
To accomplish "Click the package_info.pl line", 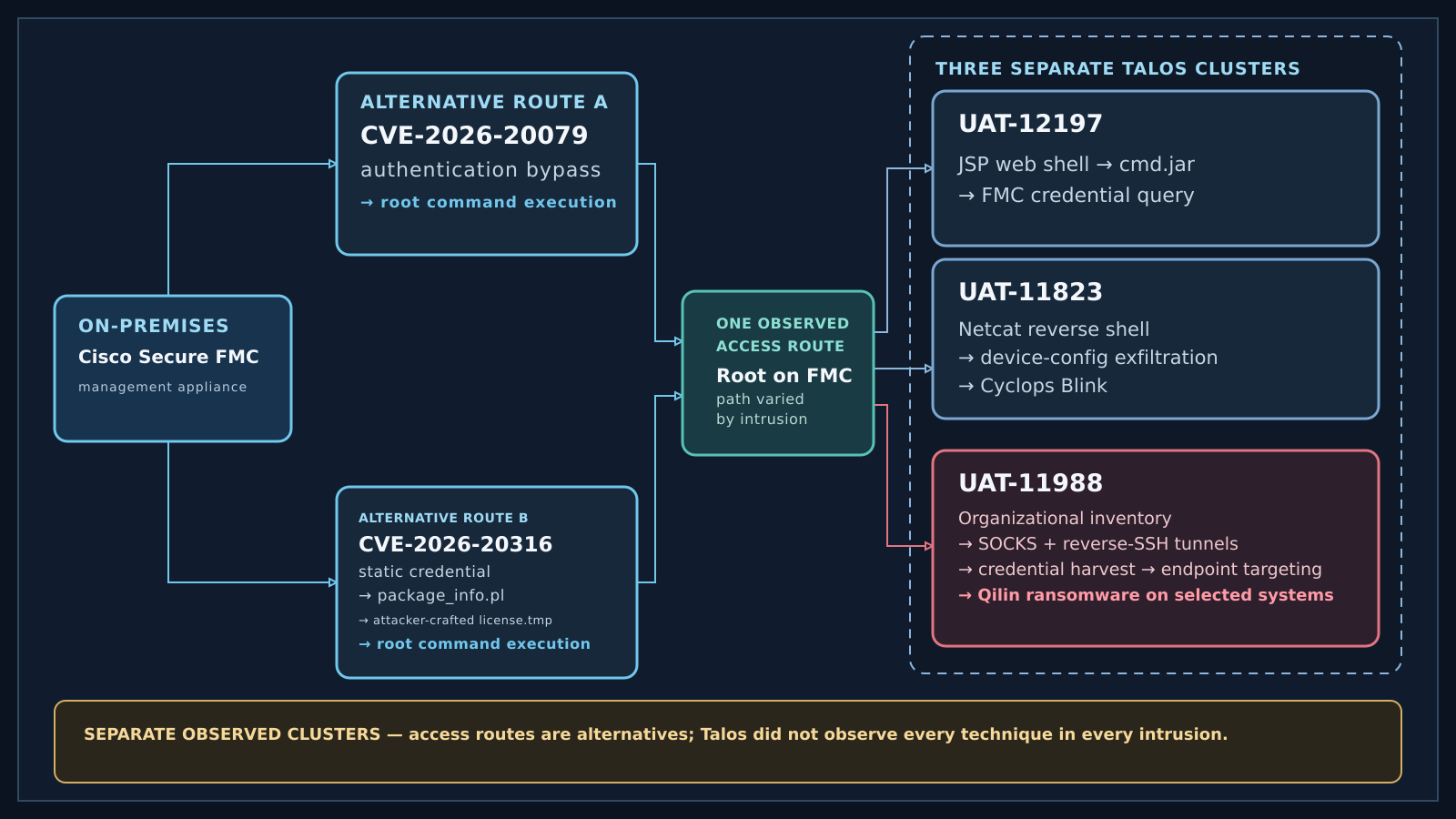I will click(x=431, y=595).
